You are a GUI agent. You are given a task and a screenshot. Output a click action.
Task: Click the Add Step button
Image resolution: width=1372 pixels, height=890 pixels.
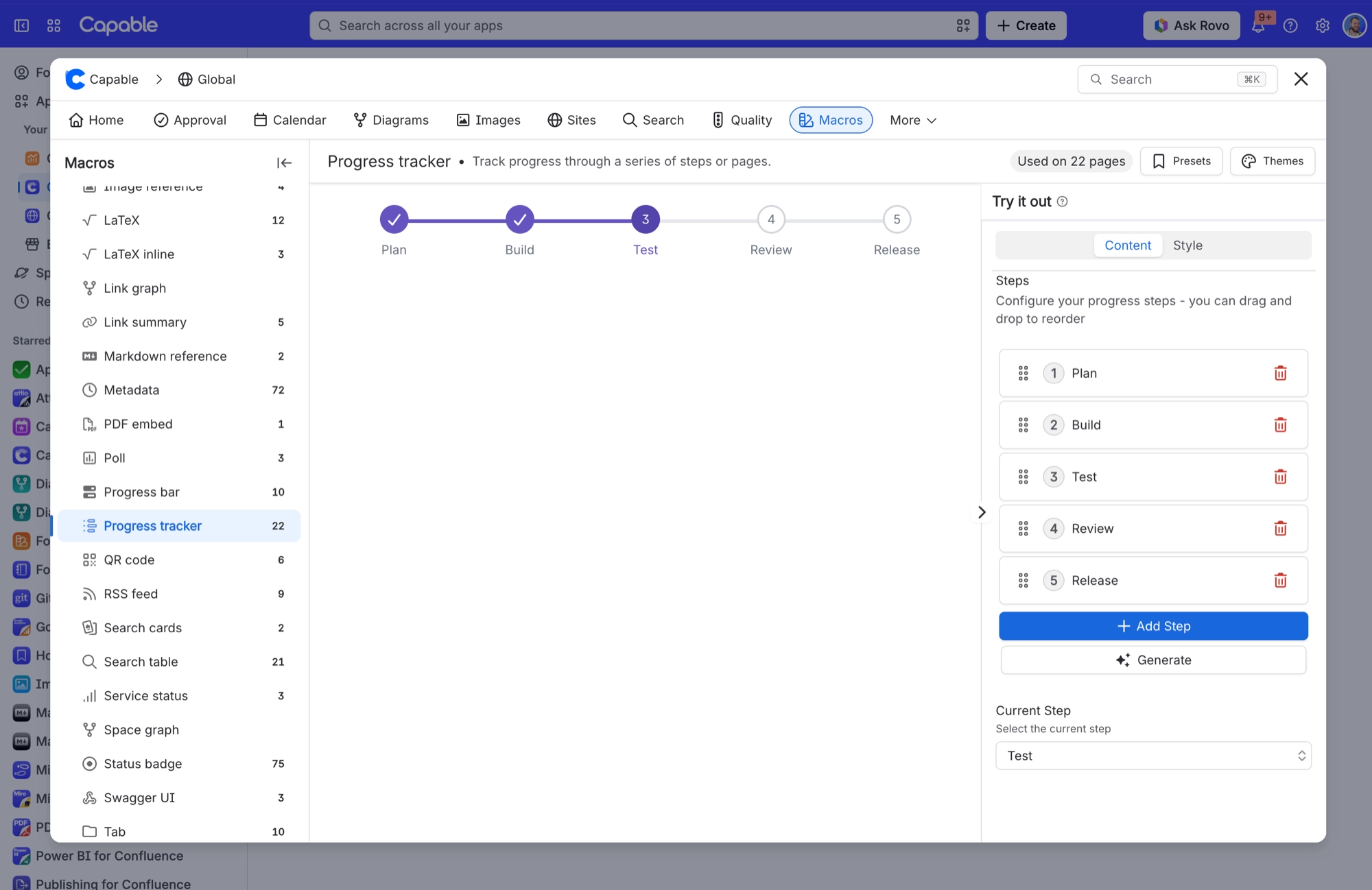1153,626
